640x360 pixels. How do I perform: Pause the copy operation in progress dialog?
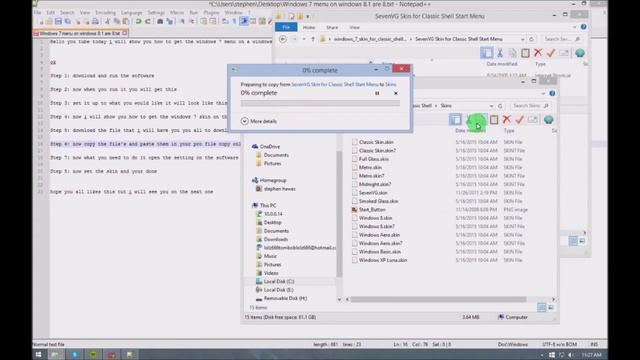(377, 93)
